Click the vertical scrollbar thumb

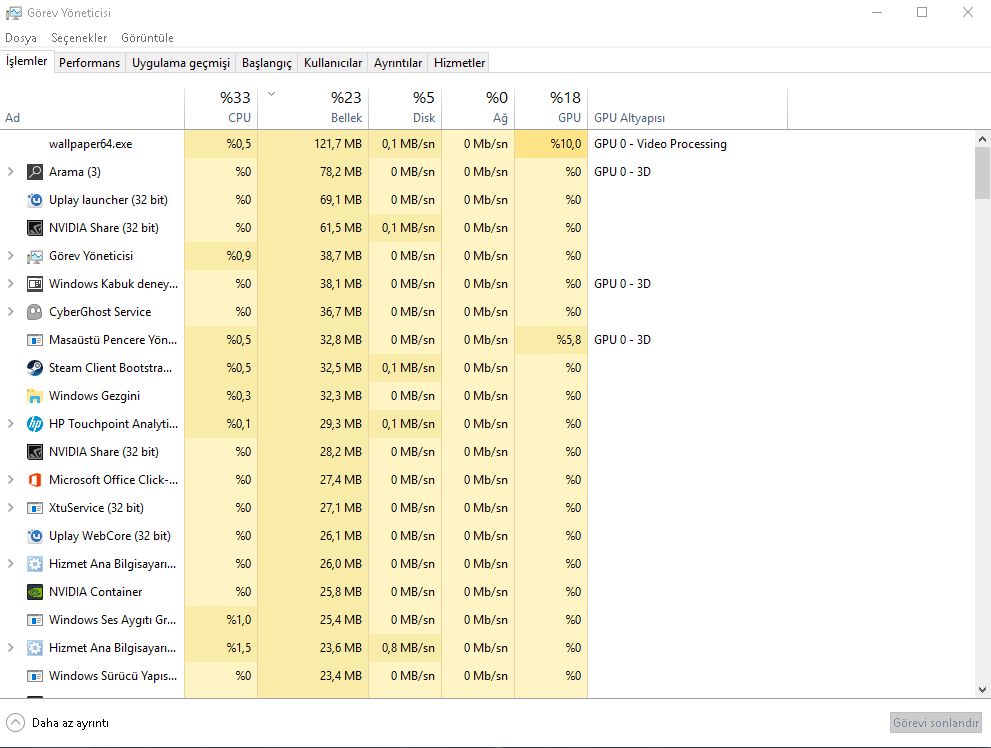[982, 173]
